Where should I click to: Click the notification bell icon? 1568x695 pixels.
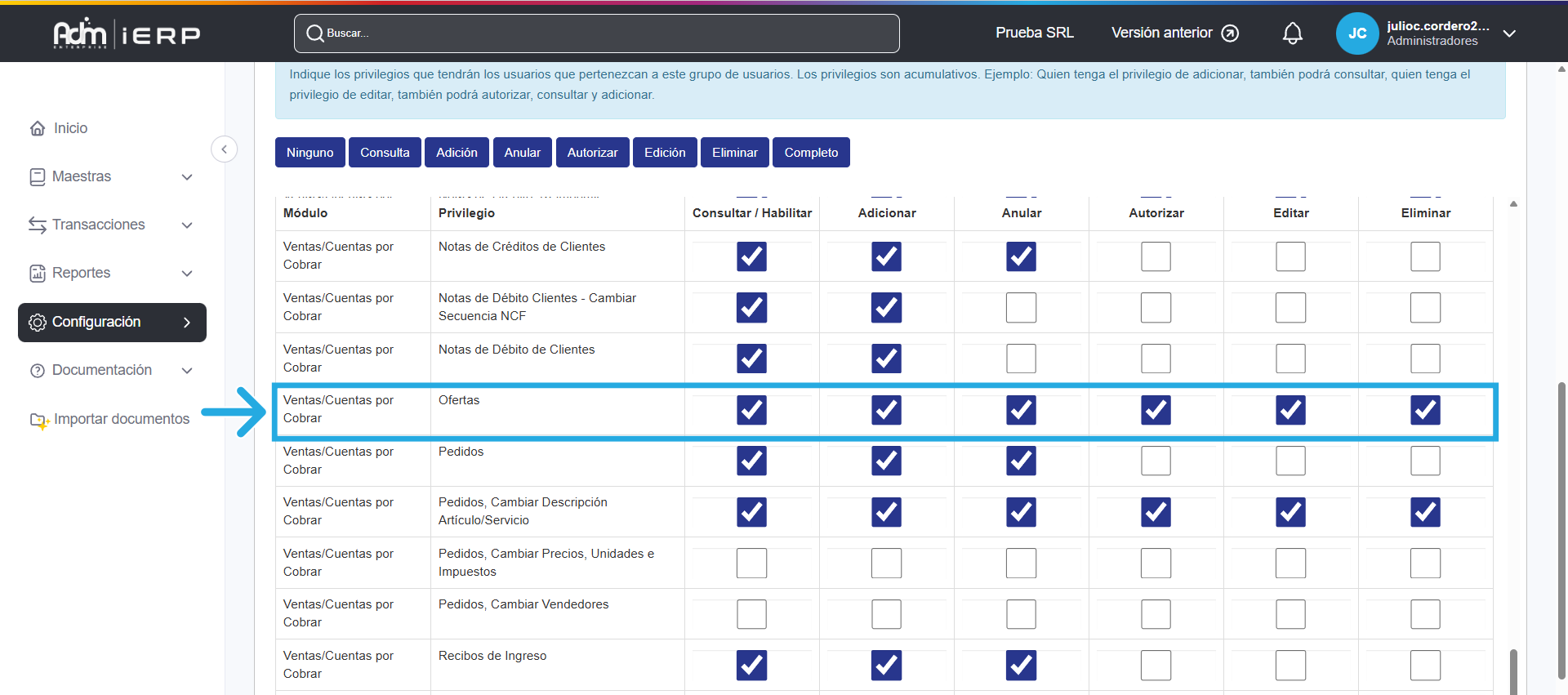tap(1292, 33)
